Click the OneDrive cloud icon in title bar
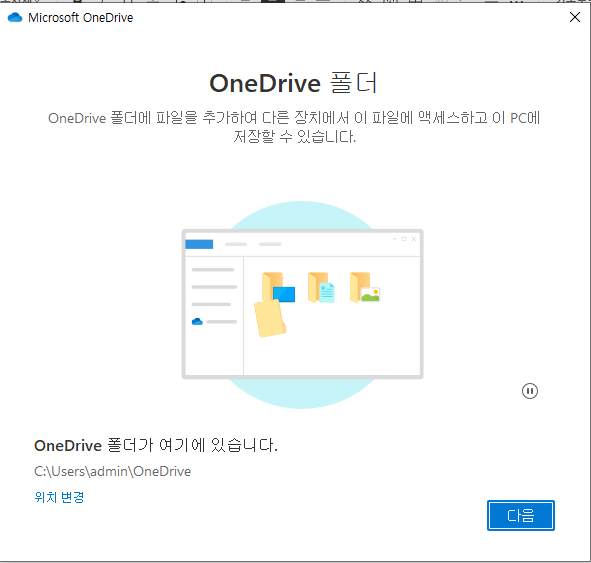This screenshot has height=563, width=591. [15, 17]
